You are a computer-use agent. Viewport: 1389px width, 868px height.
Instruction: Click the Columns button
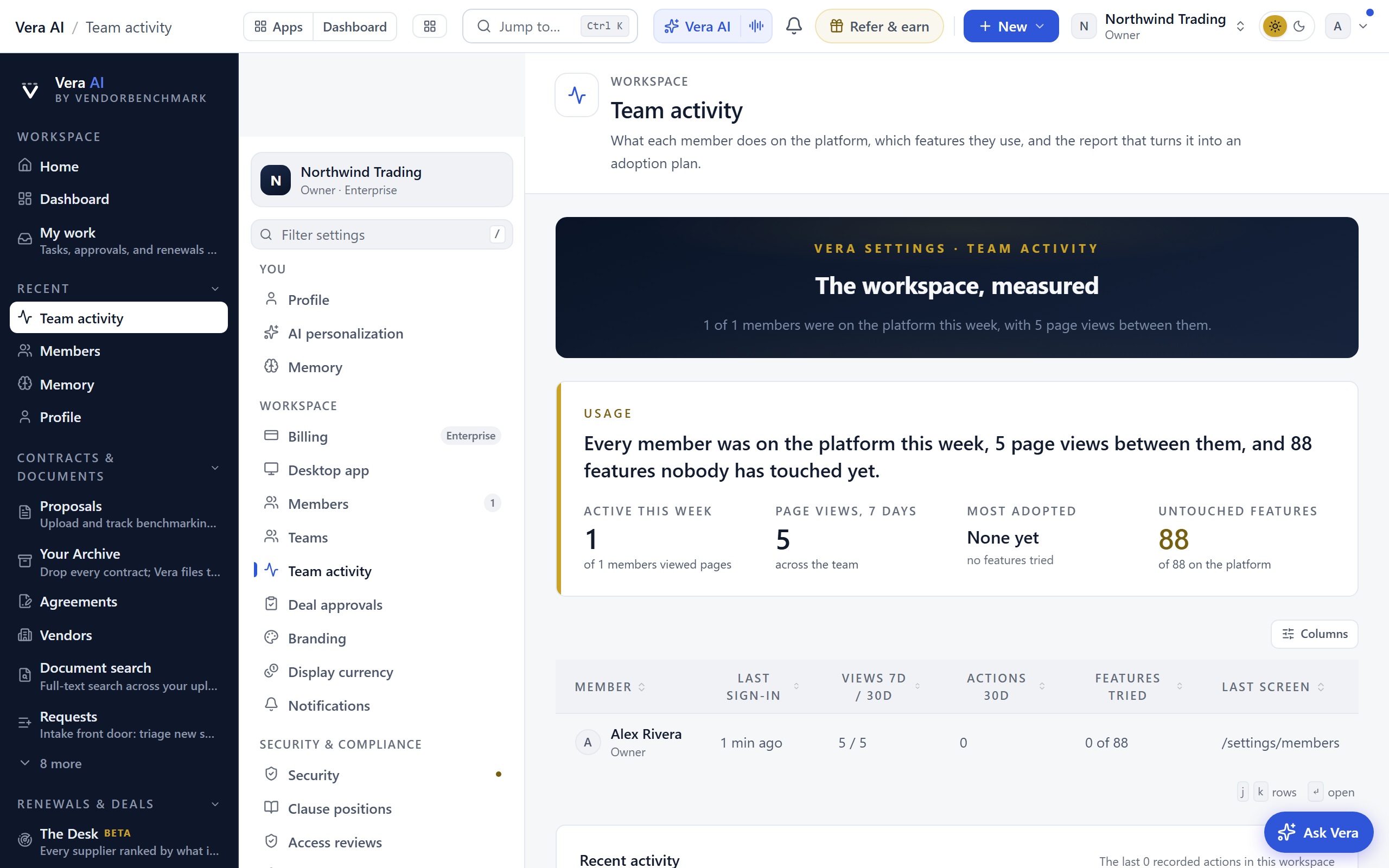[1314, 634]
